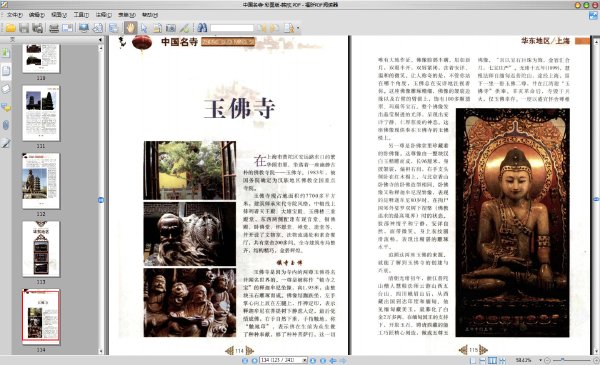Select page thumbnail numbered 111
Screen dimensions: 600x365
41,113
